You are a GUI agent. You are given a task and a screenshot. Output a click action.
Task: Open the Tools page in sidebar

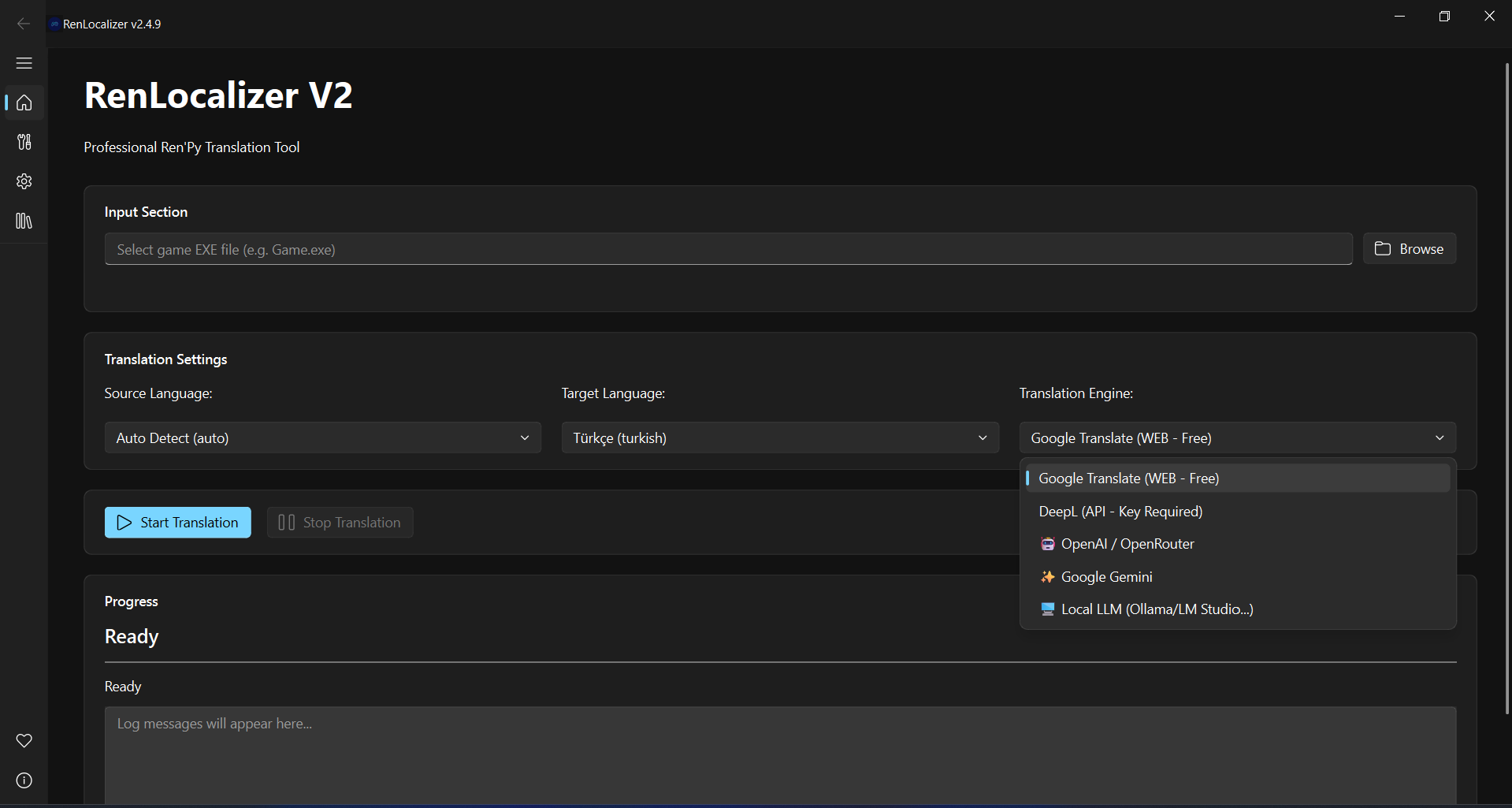pyautogui.click(x=24, y=142)
